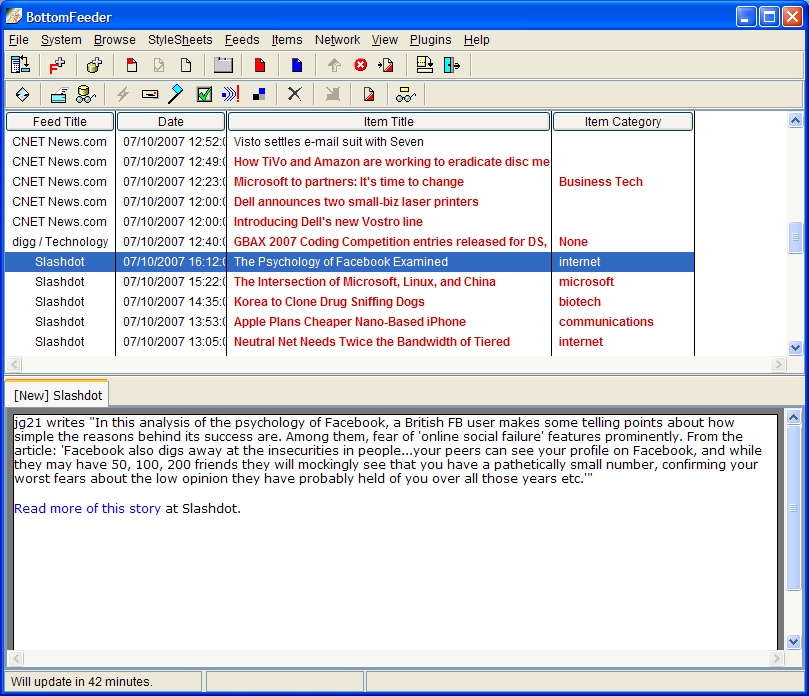Click the item list scrollbar down arrow

click(x=795, y=348)
